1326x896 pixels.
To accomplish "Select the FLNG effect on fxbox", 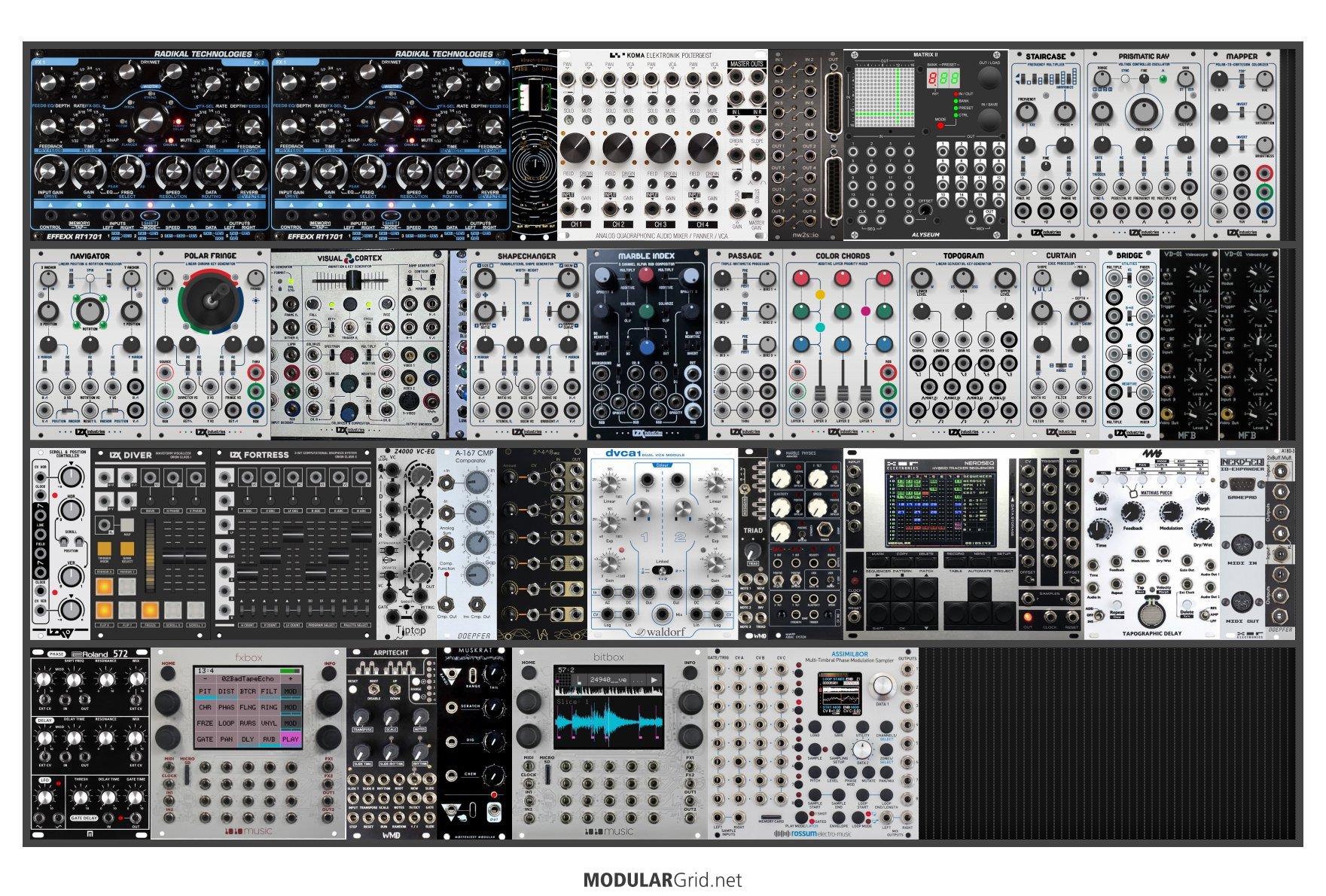I will click(x=248, y=707).
